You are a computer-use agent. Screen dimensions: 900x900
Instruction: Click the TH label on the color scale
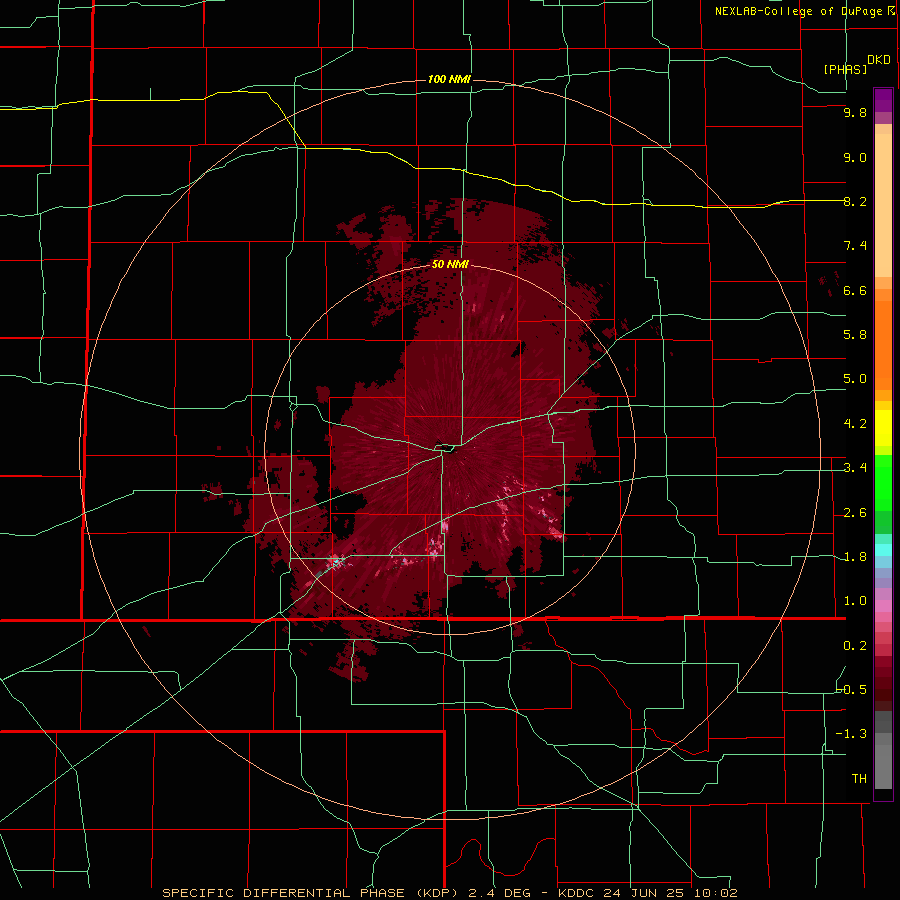859,779
